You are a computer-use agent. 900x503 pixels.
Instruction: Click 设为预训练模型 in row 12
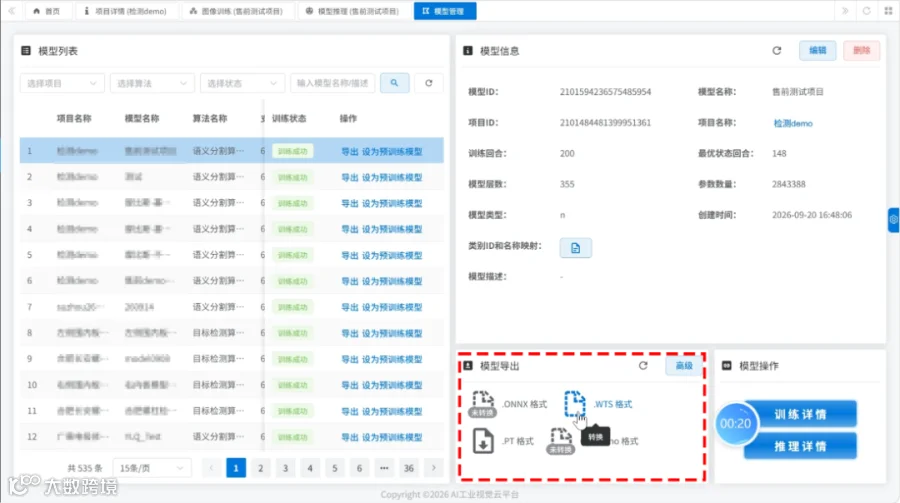click(x=392, y=437)
